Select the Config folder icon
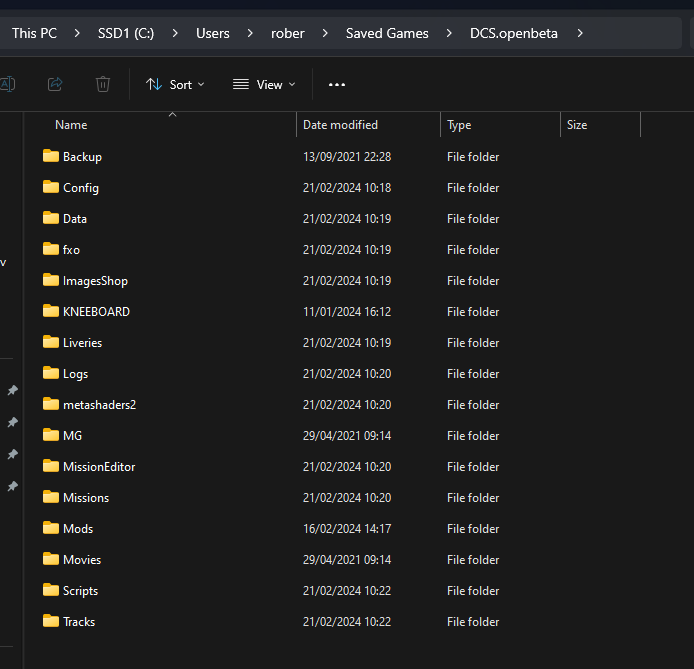Image resolution: width=694 pixels, height=669 pixels. click(x=50, y=187)
